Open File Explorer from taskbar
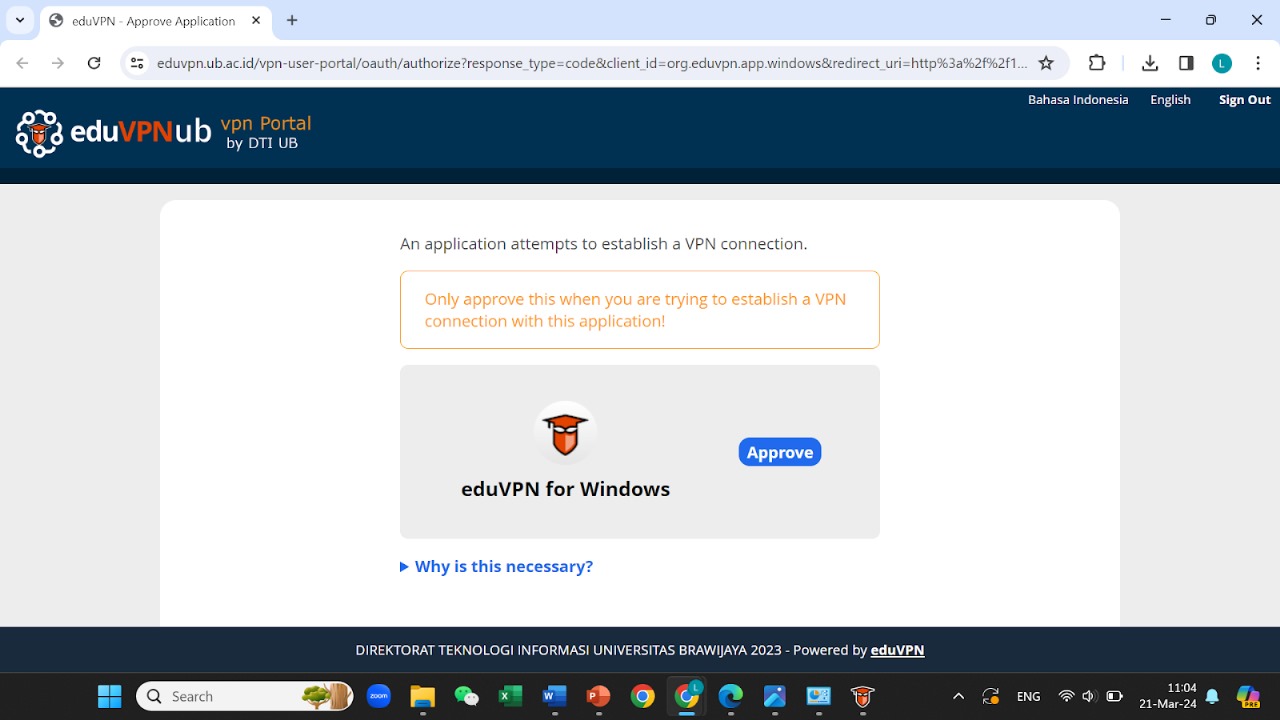Image resolution: width=1280 pixels, height=720 pixels. point(423,696)
